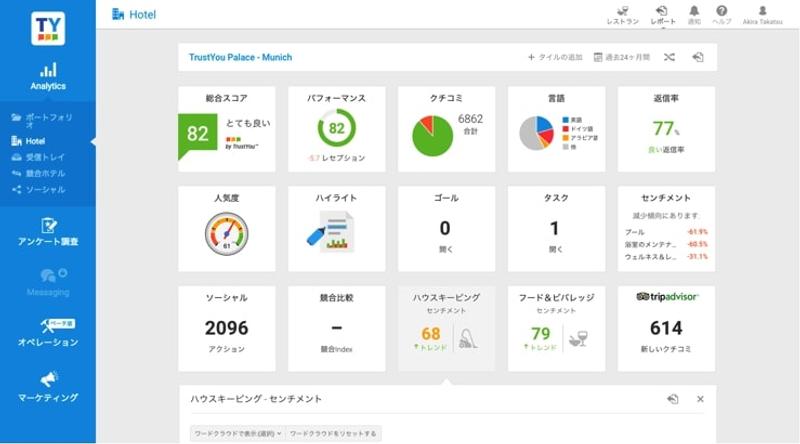800x444 pixels.
Task: Open アンケート調査 survey section
Action: tap(47, 232)
